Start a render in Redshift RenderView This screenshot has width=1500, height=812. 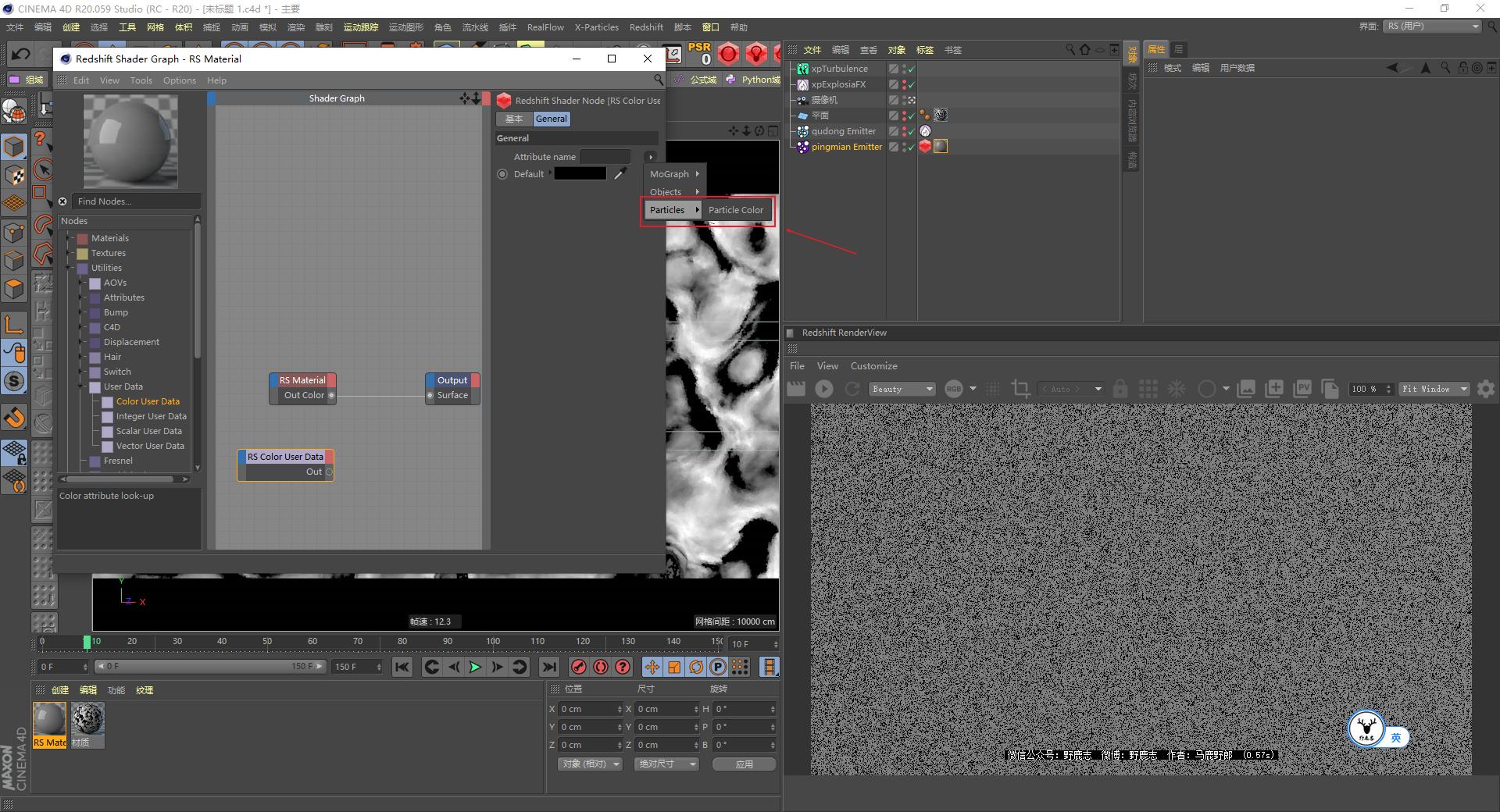click(823, 389)
